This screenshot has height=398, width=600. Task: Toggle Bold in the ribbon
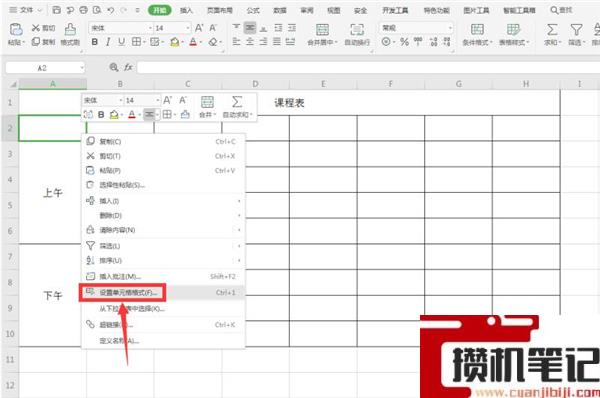(x=95, y=42)
